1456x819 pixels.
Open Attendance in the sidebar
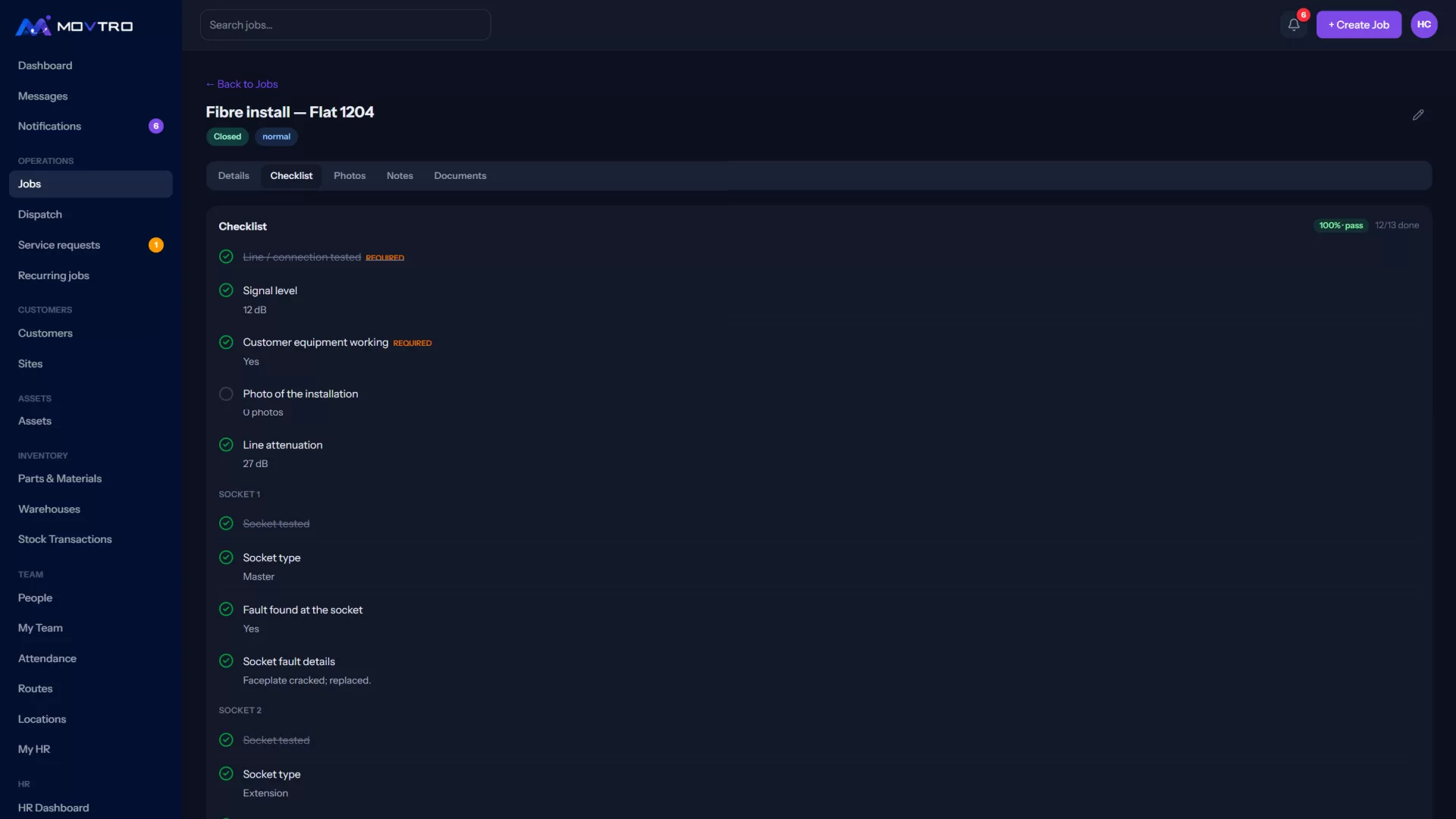coord(91,658)
